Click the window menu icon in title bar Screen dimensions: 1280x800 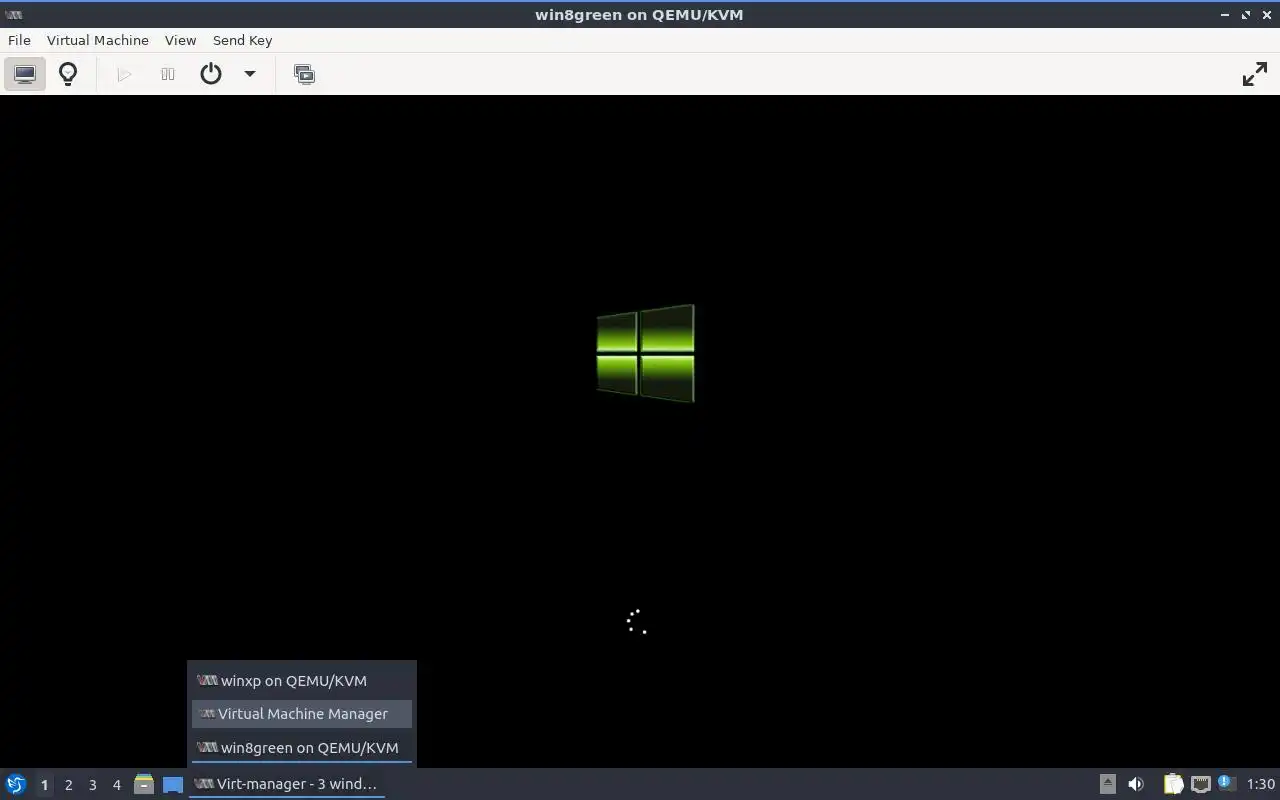[14, 14]
